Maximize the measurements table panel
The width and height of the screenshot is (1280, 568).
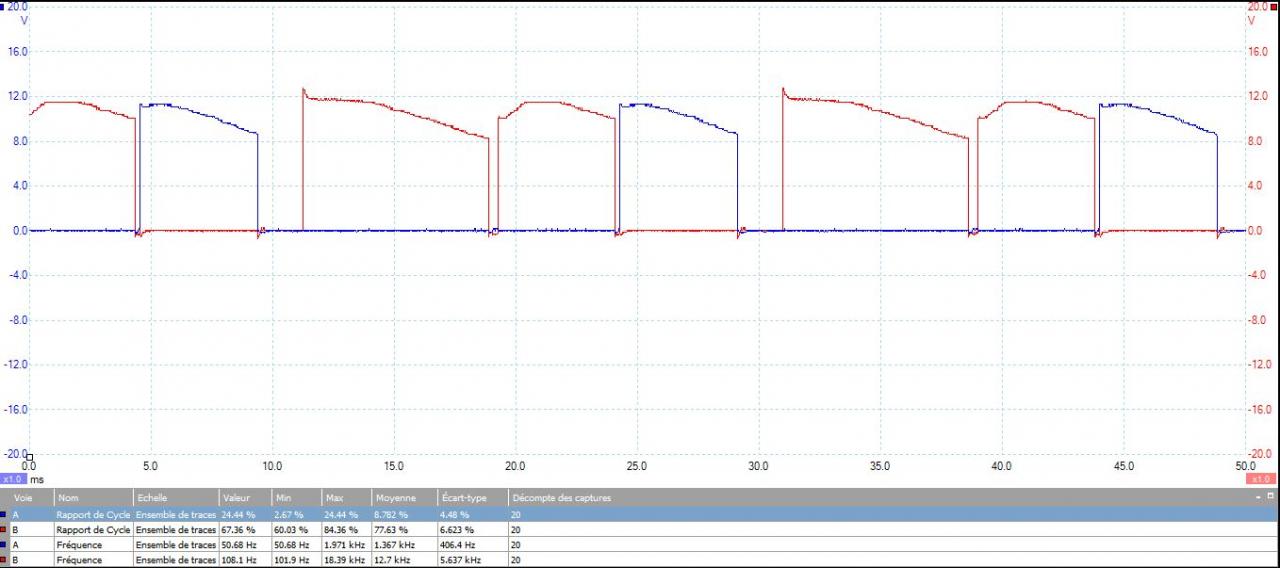[x=1270, y=497]
